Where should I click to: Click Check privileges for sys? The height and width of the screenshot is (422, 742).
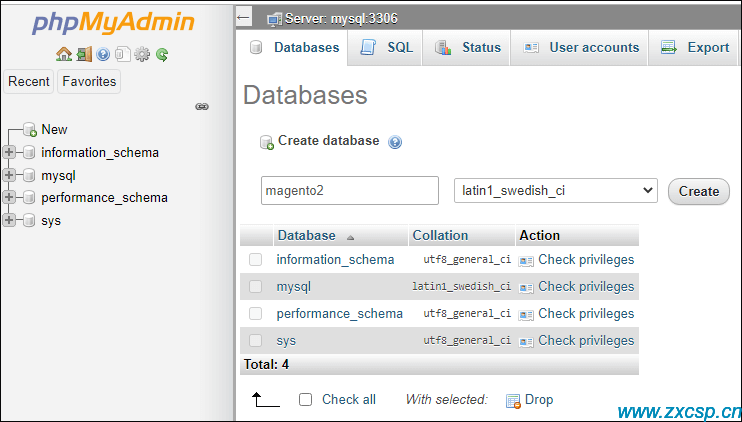tap(586, 341)
